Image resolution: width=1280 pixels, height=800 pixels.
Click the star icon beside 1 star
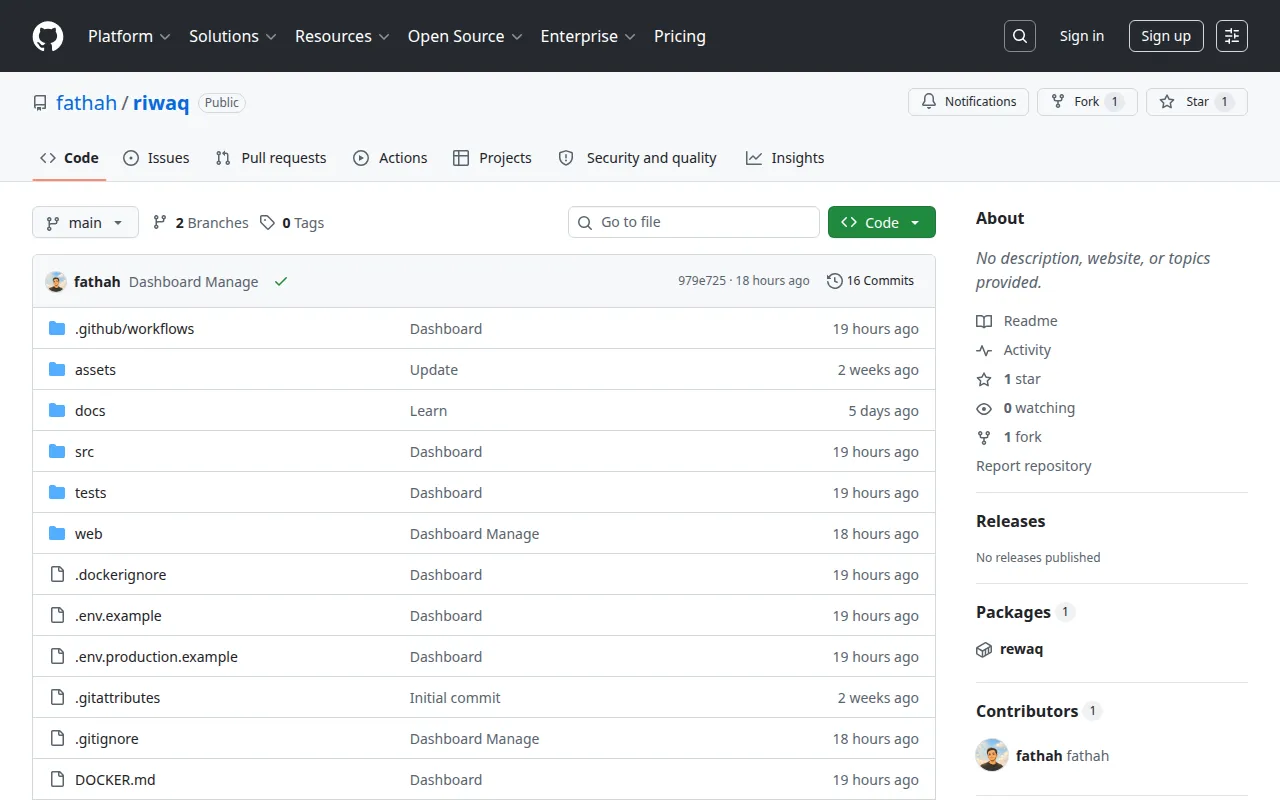984,379
